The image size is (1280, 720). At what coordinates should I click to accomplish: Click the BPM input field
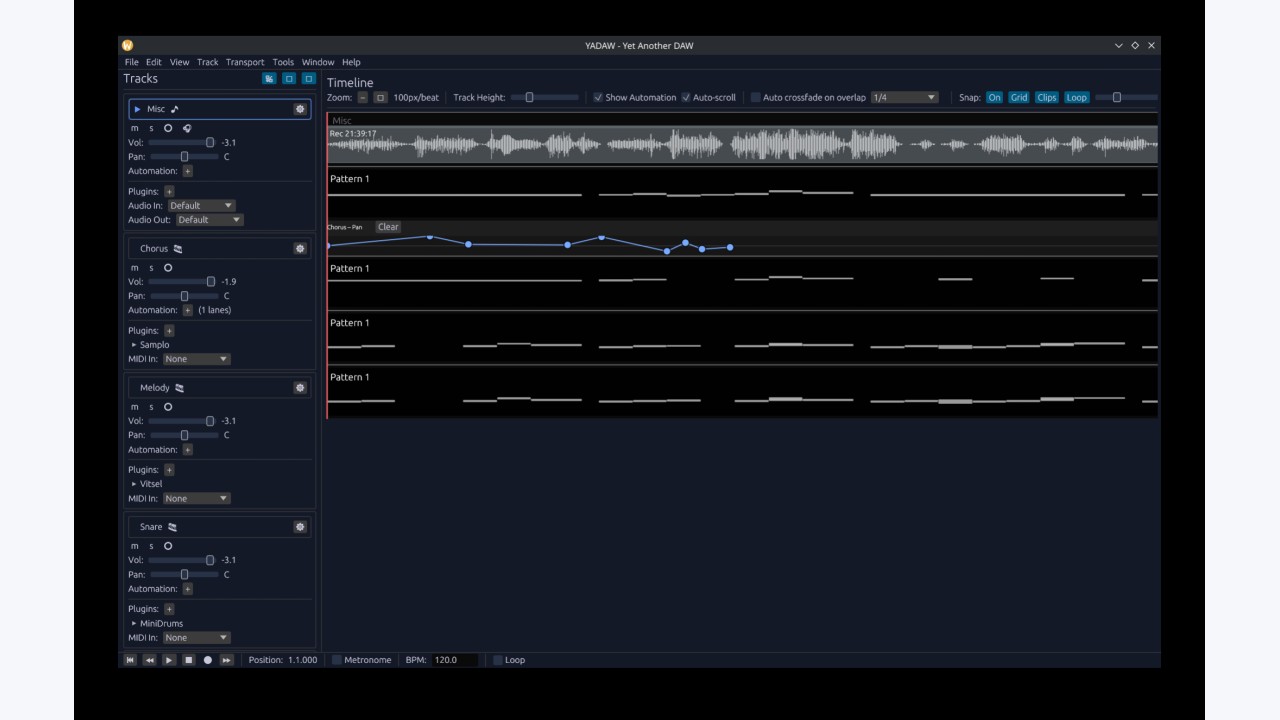tap(455, 660)
